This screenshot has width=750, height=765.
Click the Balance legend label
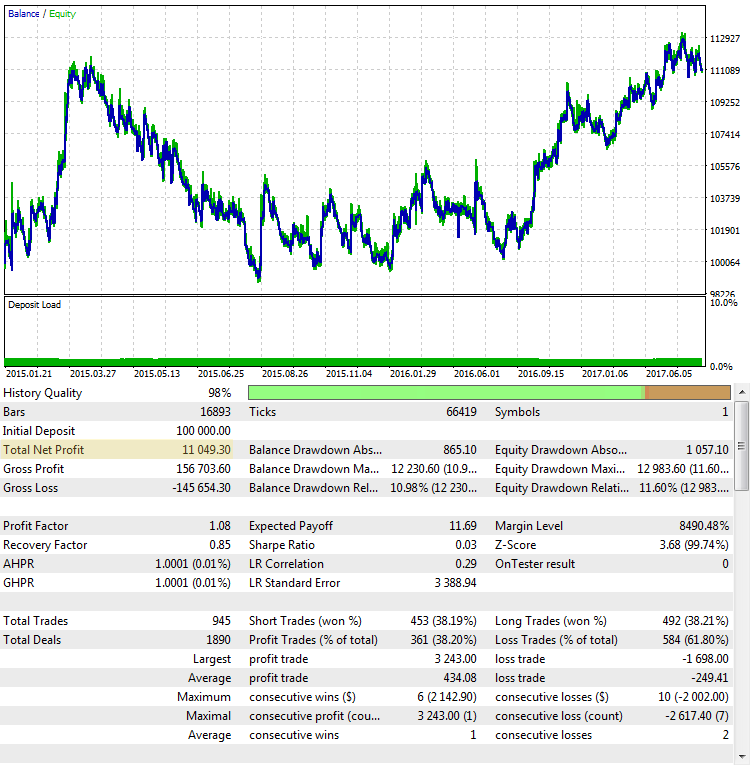tap(23, 14)
